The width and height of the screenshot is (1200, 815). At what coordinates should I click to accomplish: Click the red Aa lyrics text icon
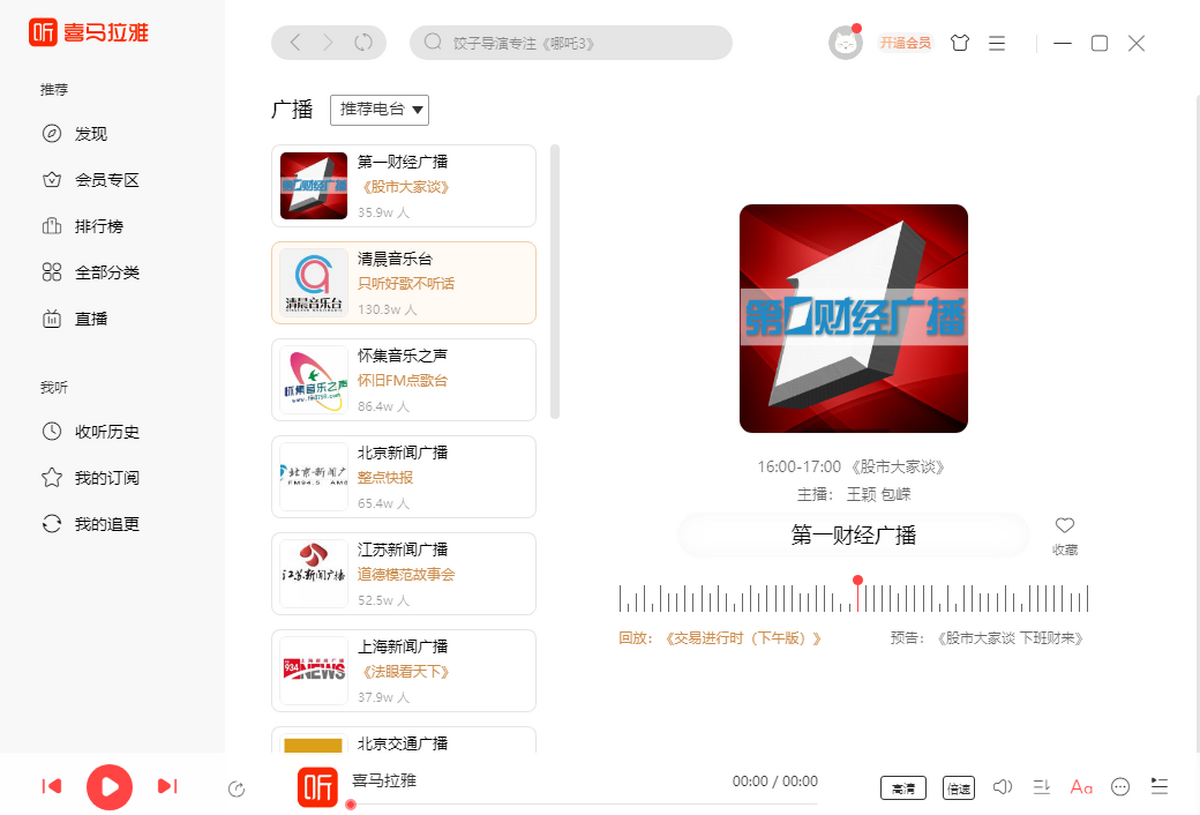coord(1081,787)
